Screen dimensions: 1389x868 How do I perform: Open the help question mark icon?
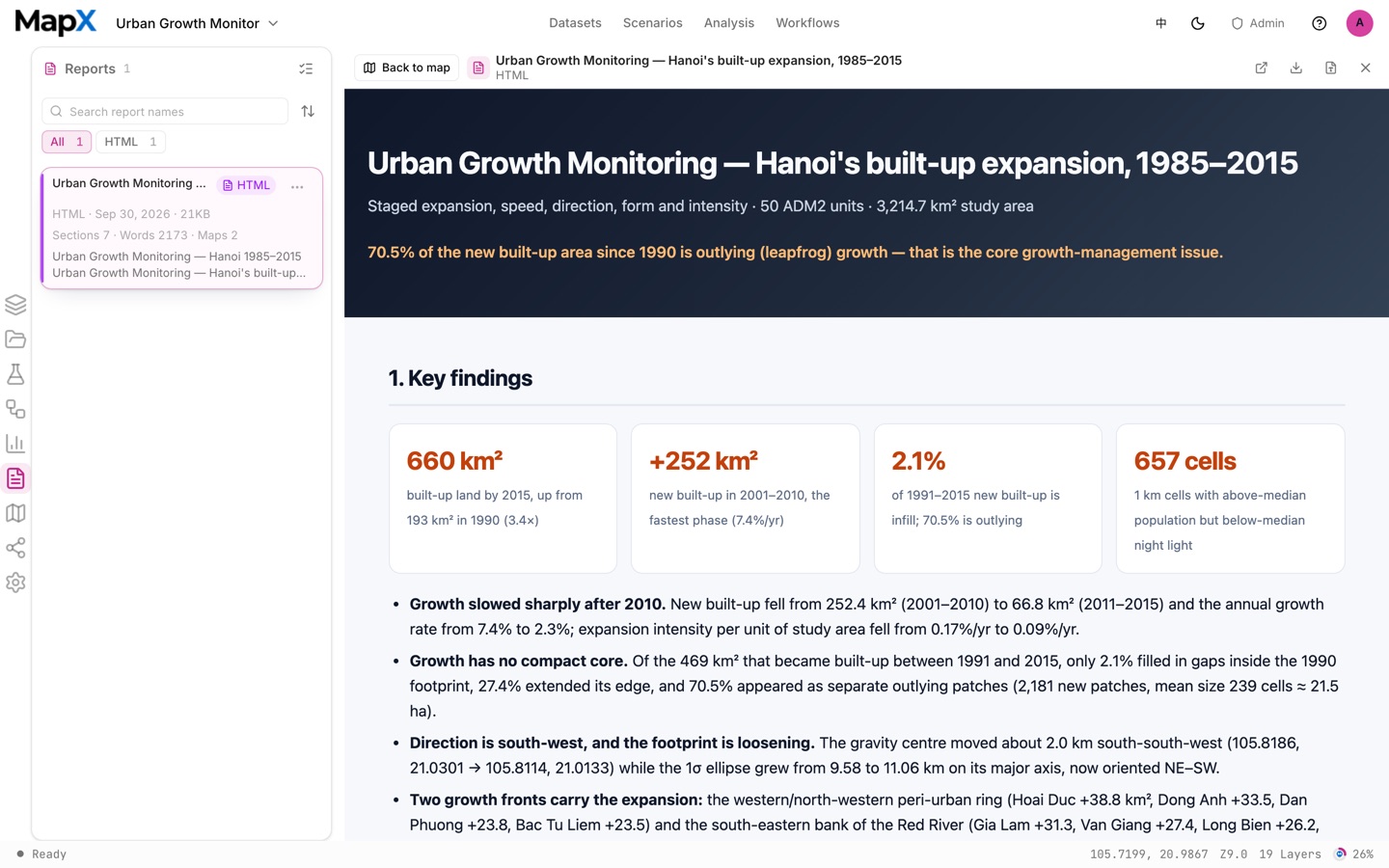click(1320, 23)
